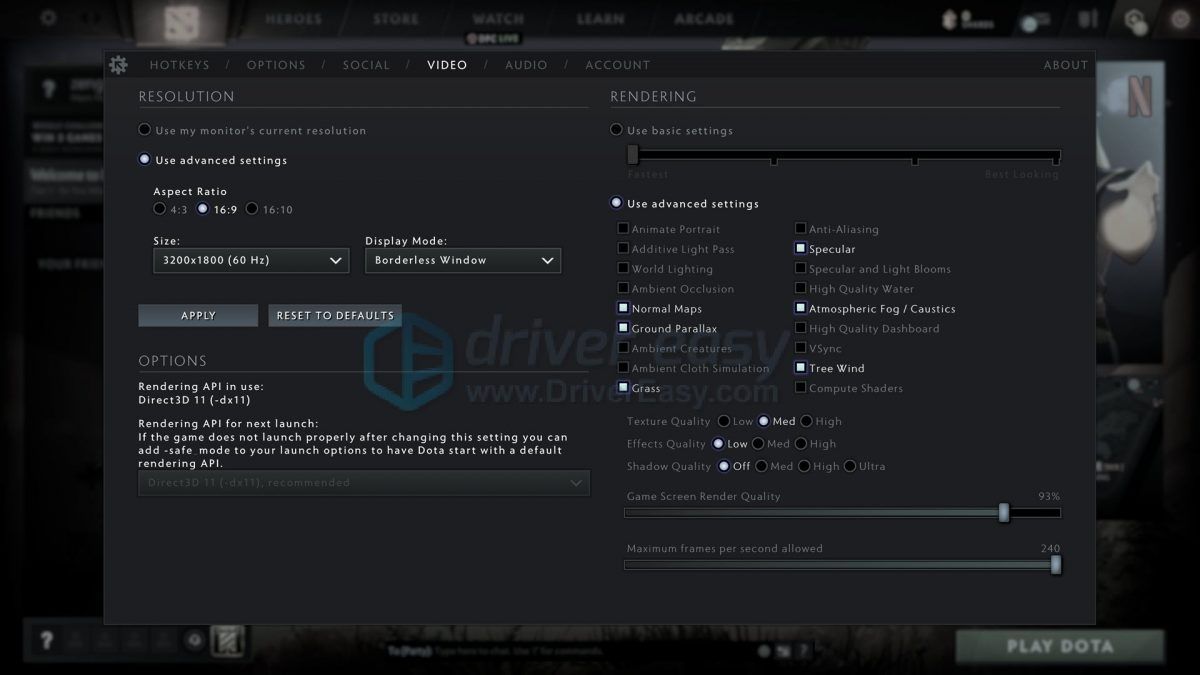The width and height of the screenshot is (1200, 675).
Task: Turn on the VSync checkbox
Action: tap(801, 348)
